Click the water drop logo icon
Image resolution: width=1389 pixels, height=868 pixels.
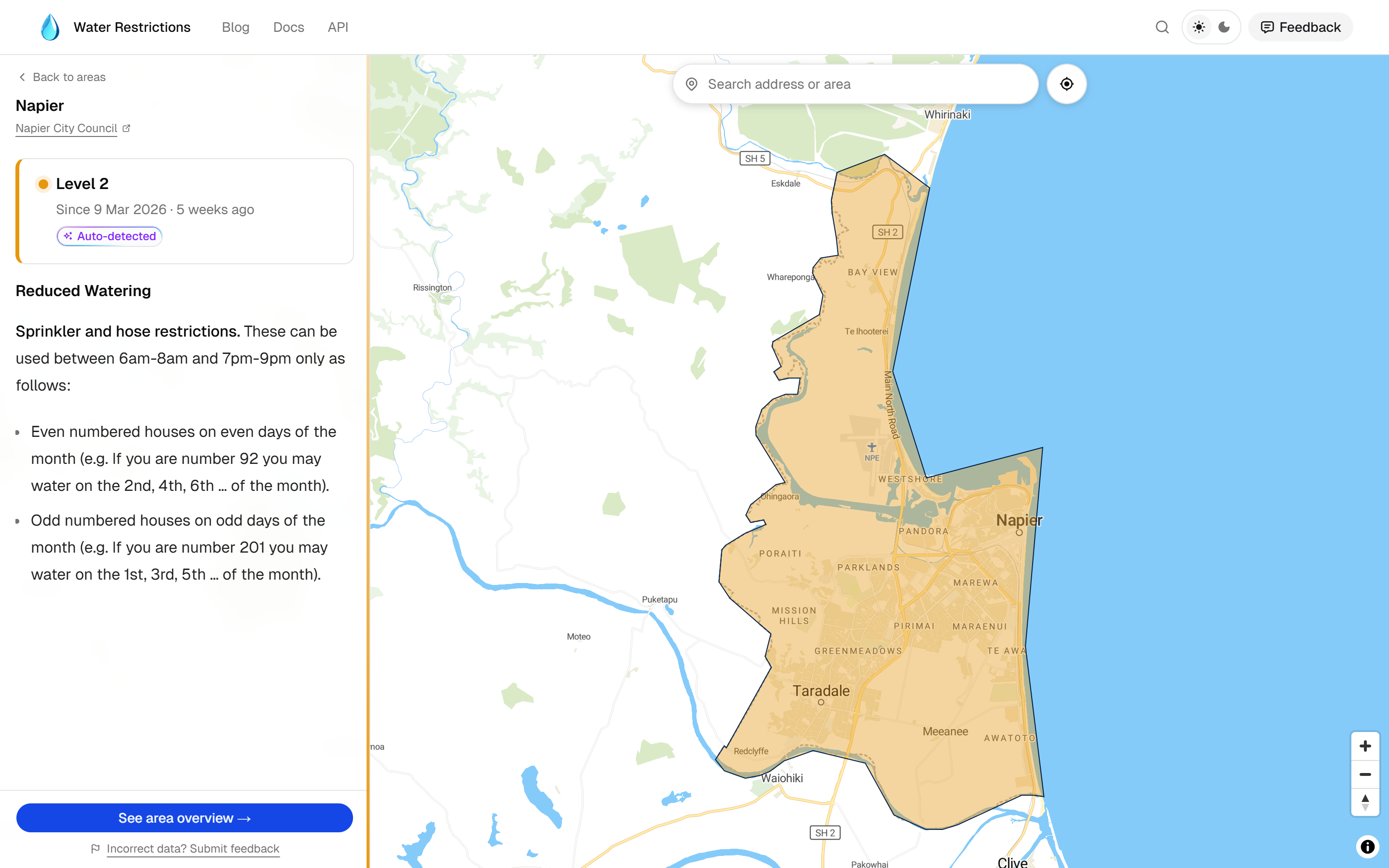[x=50, y=27]
